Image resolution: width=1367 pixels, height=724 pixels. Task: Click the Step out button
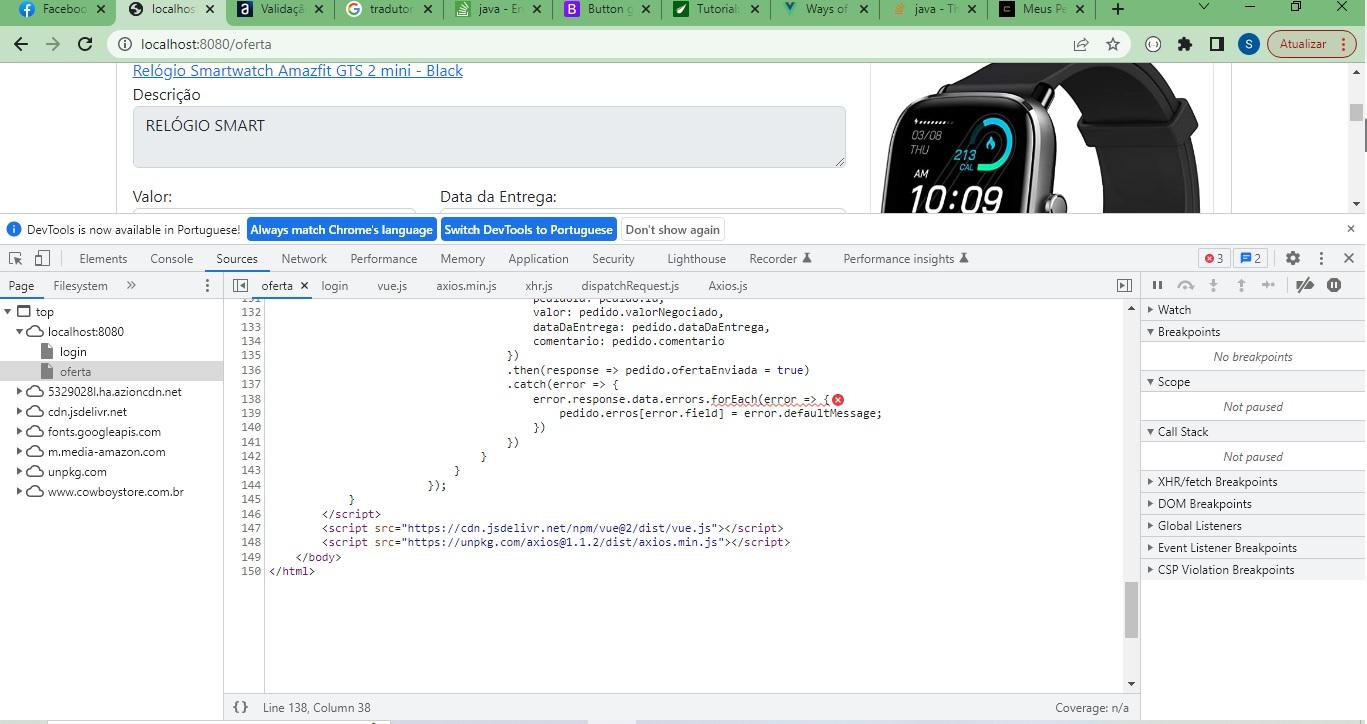tap(1241, 285)
